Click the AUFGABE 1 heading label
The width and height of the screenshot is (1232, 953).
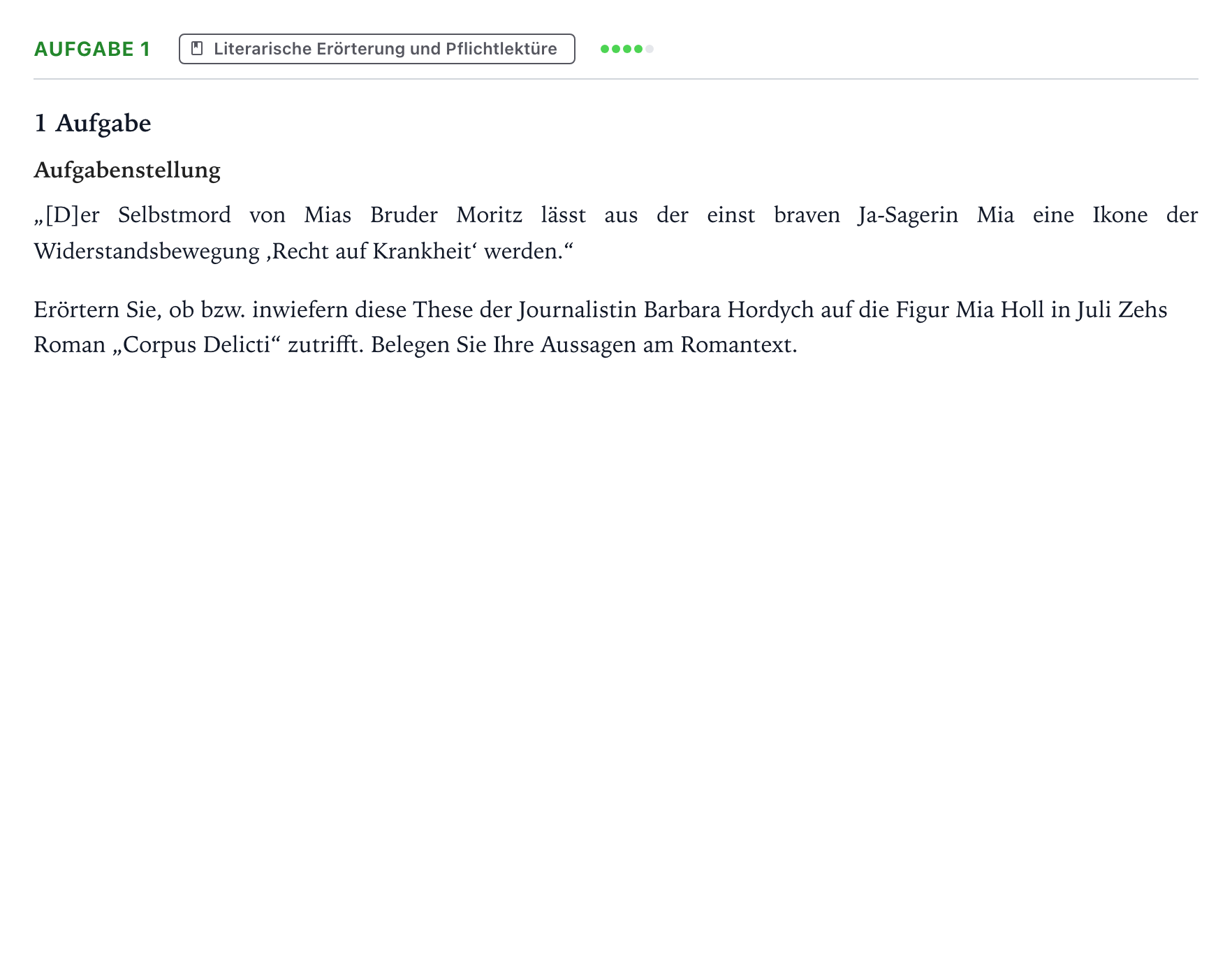[92, 49]
